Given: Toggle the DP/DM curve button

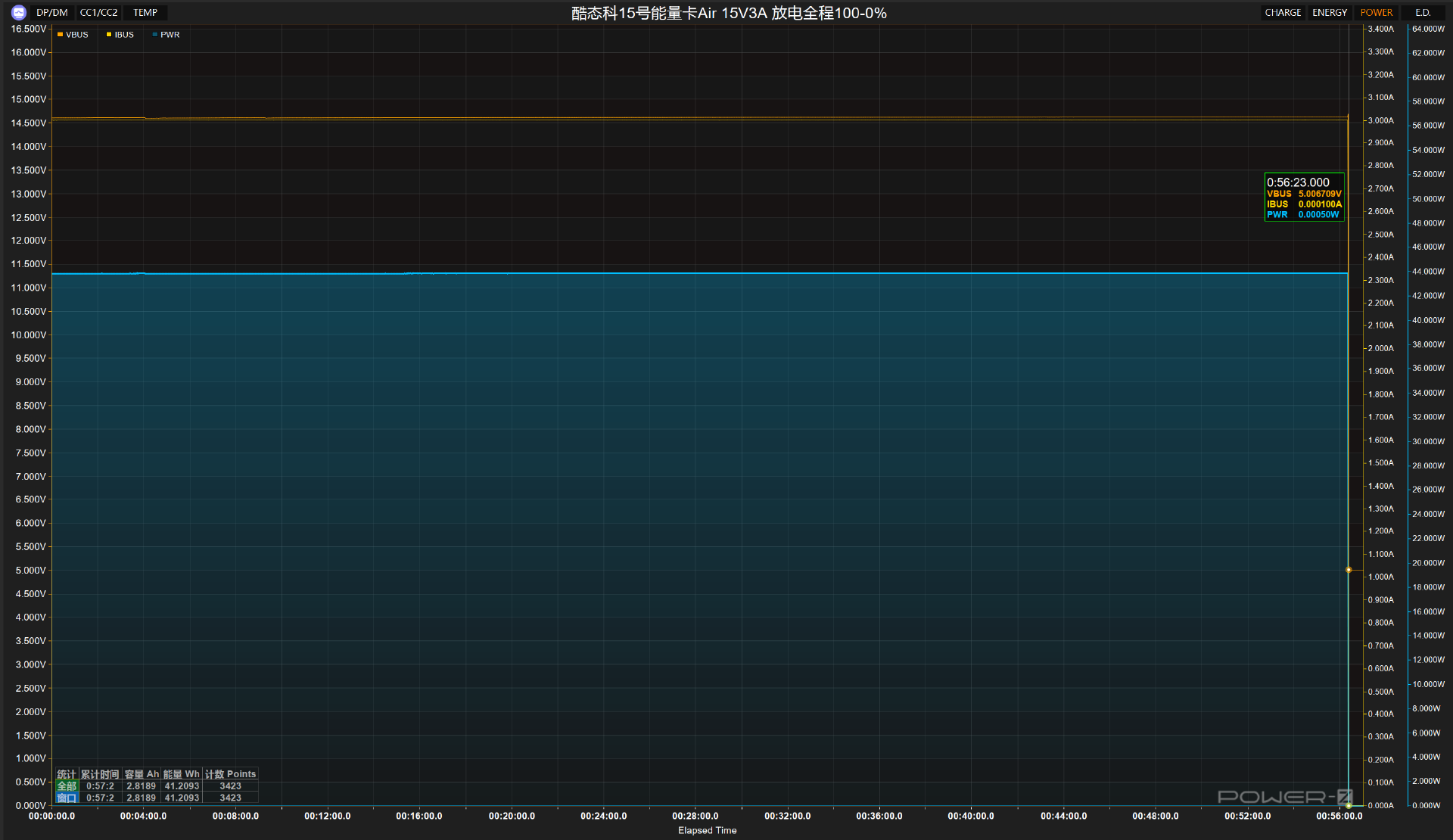Looking at the screenshot, I should [51, 13].
